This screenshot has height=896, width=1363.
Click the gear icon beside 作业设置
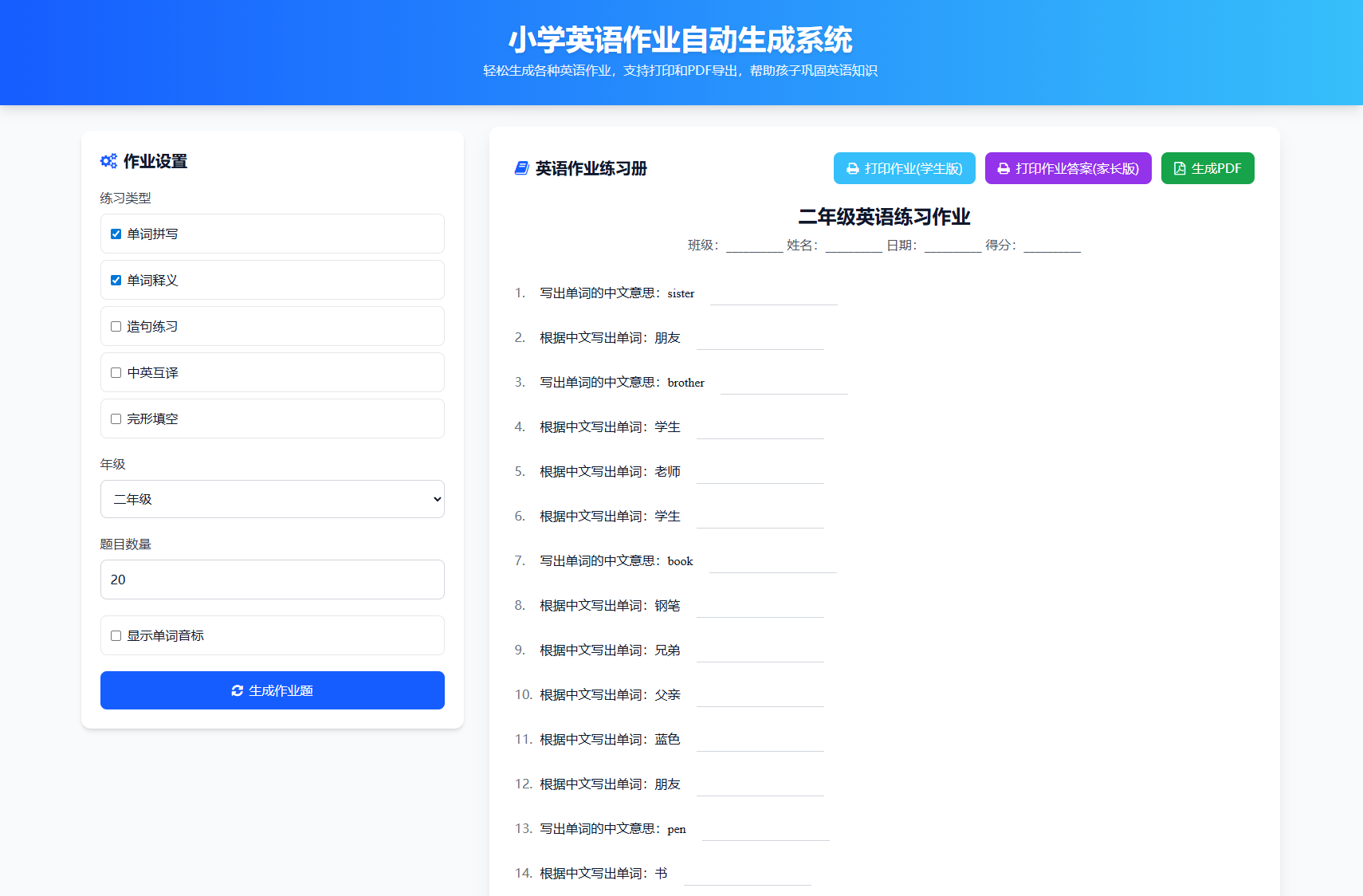pyautogui.click(x=109, y=160)
